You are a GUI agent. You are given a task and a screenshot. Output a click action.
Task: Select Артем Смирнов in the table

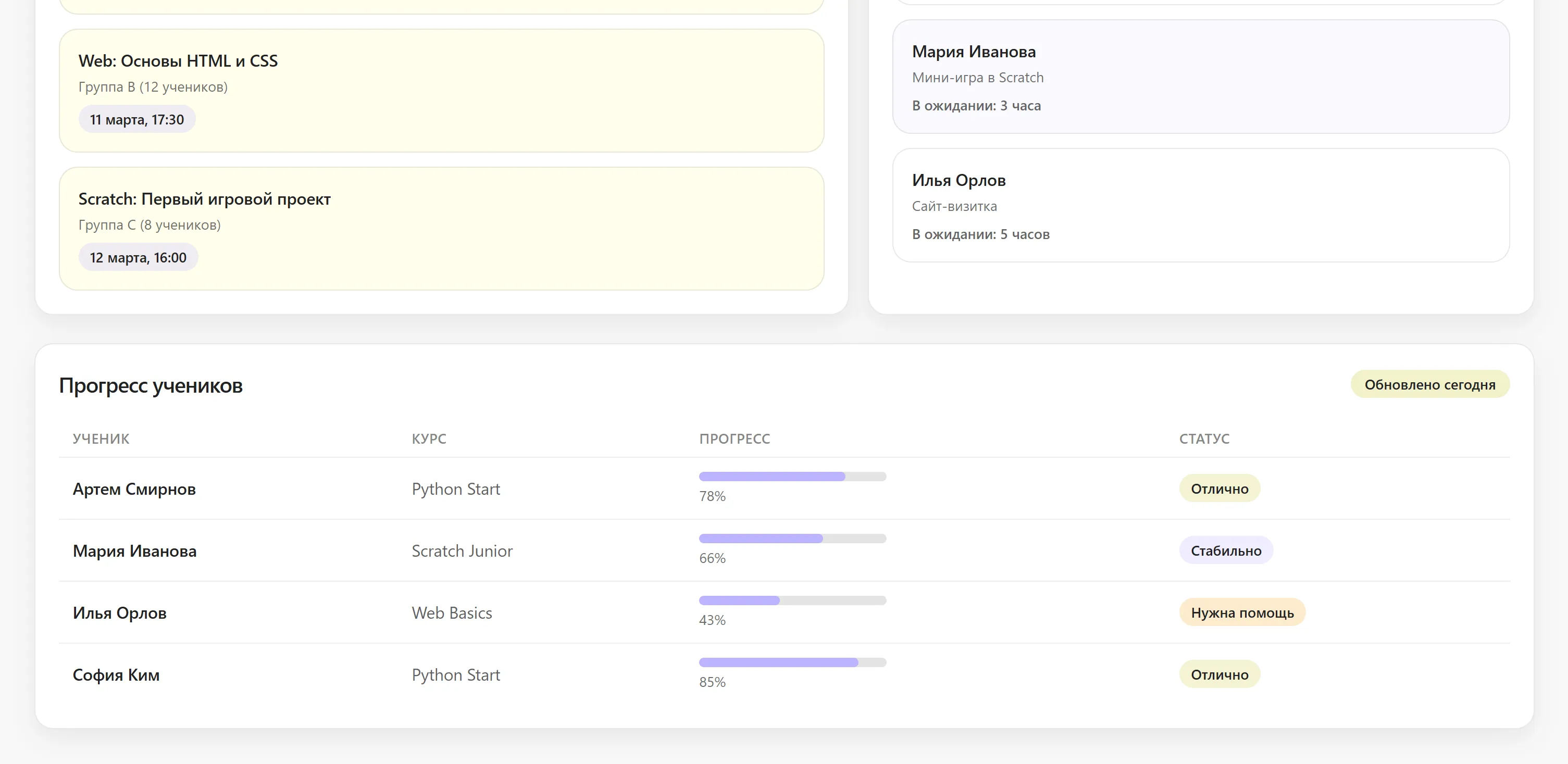134,489
